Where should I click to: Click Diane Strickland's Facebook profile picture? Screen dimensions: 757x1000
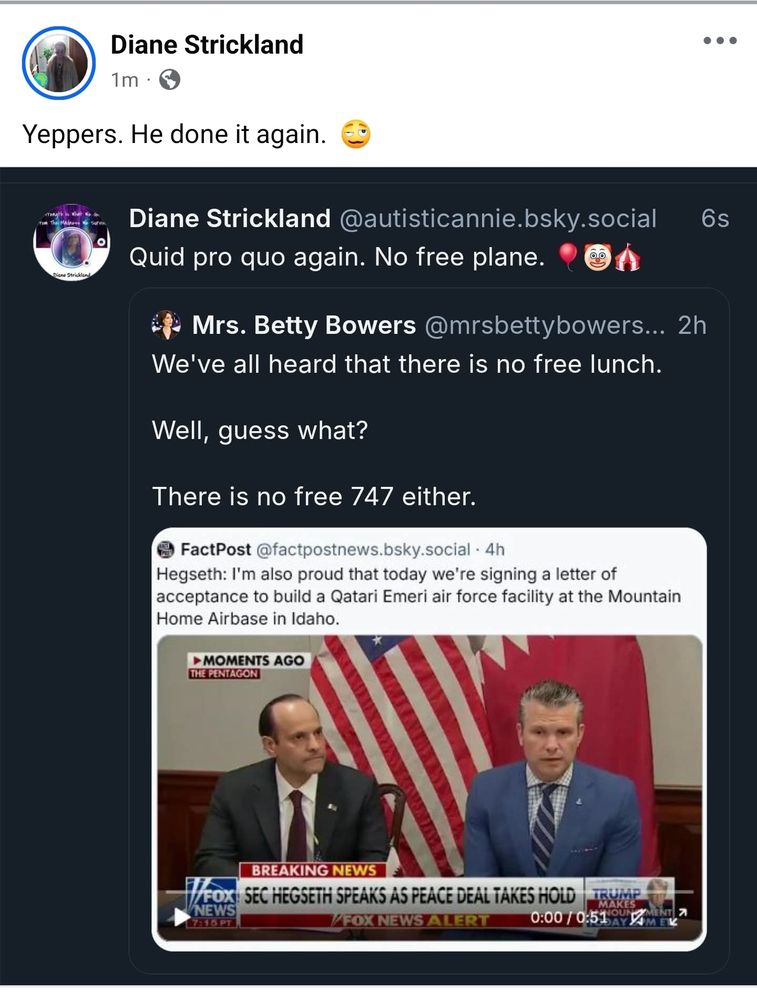click(x=58, y=63)
